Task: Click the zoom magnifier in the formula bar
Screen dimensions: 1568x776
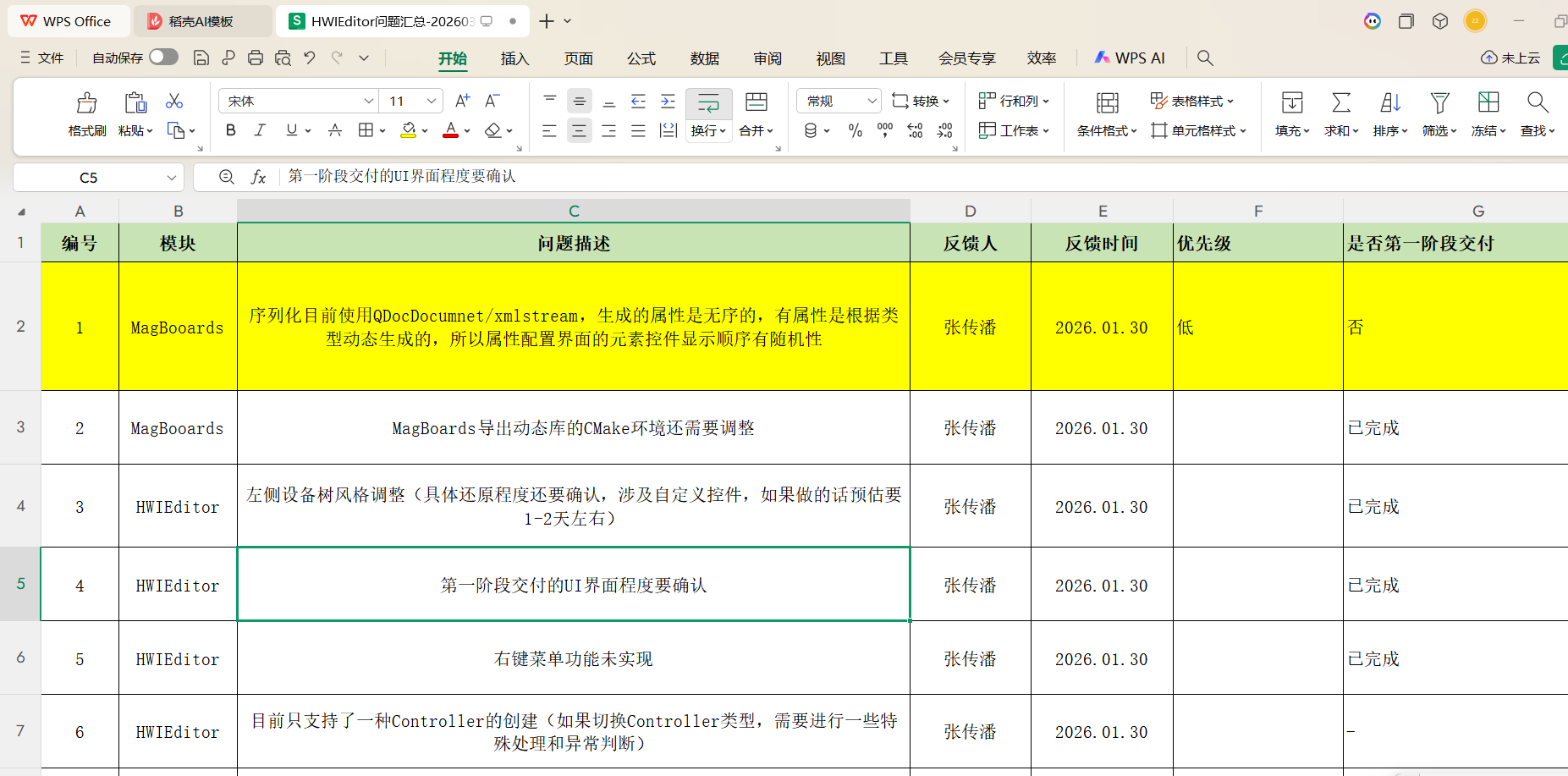Action: coord(227,177)
